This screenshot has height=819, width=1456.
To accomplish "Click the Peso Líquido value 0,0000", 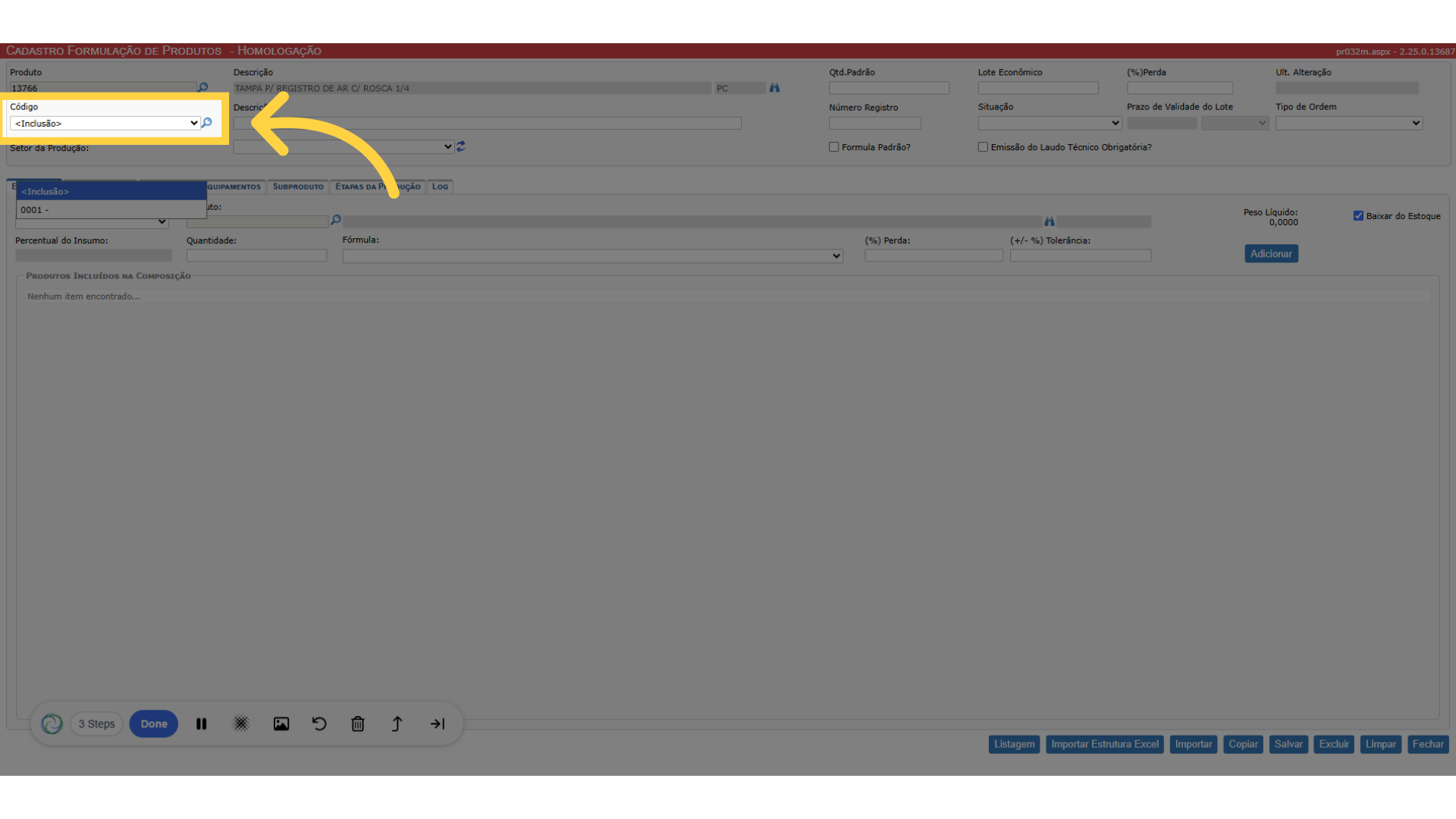I will click(1283, 223).
